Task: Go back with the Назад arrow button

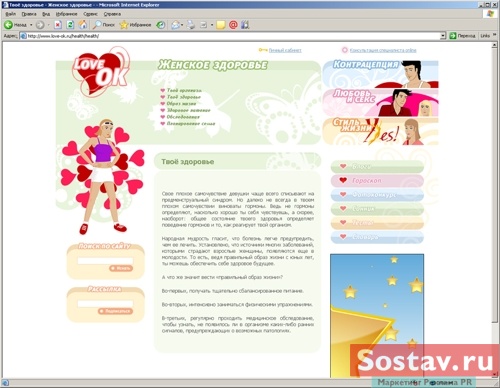Action: [15, 25]
